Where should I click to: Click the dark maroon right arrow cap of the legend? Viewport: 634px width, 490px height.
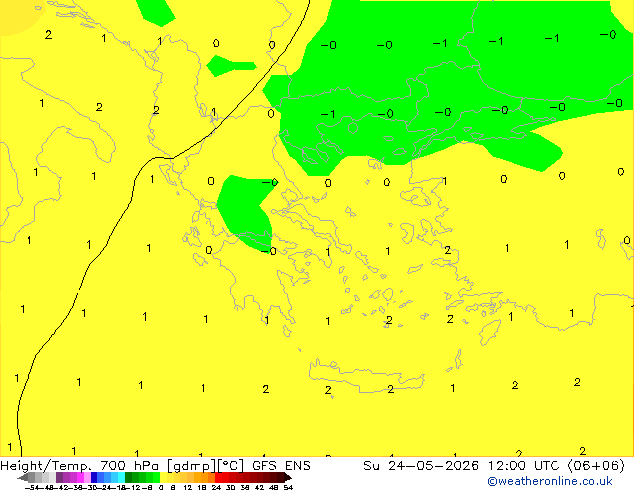[288, 477]
